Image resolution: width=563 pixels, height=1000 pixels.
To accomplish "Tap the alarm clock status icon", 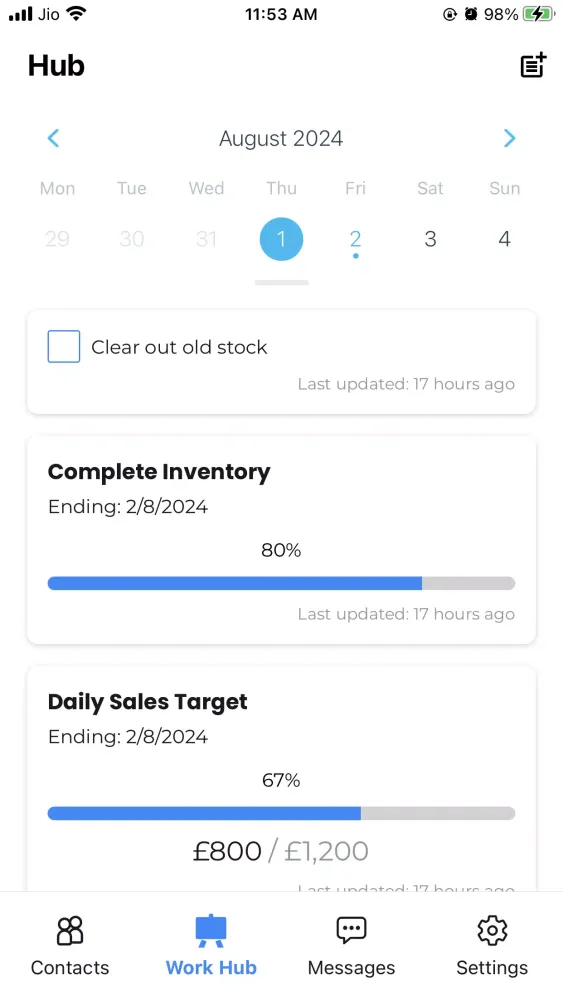I will coord(471,14).
